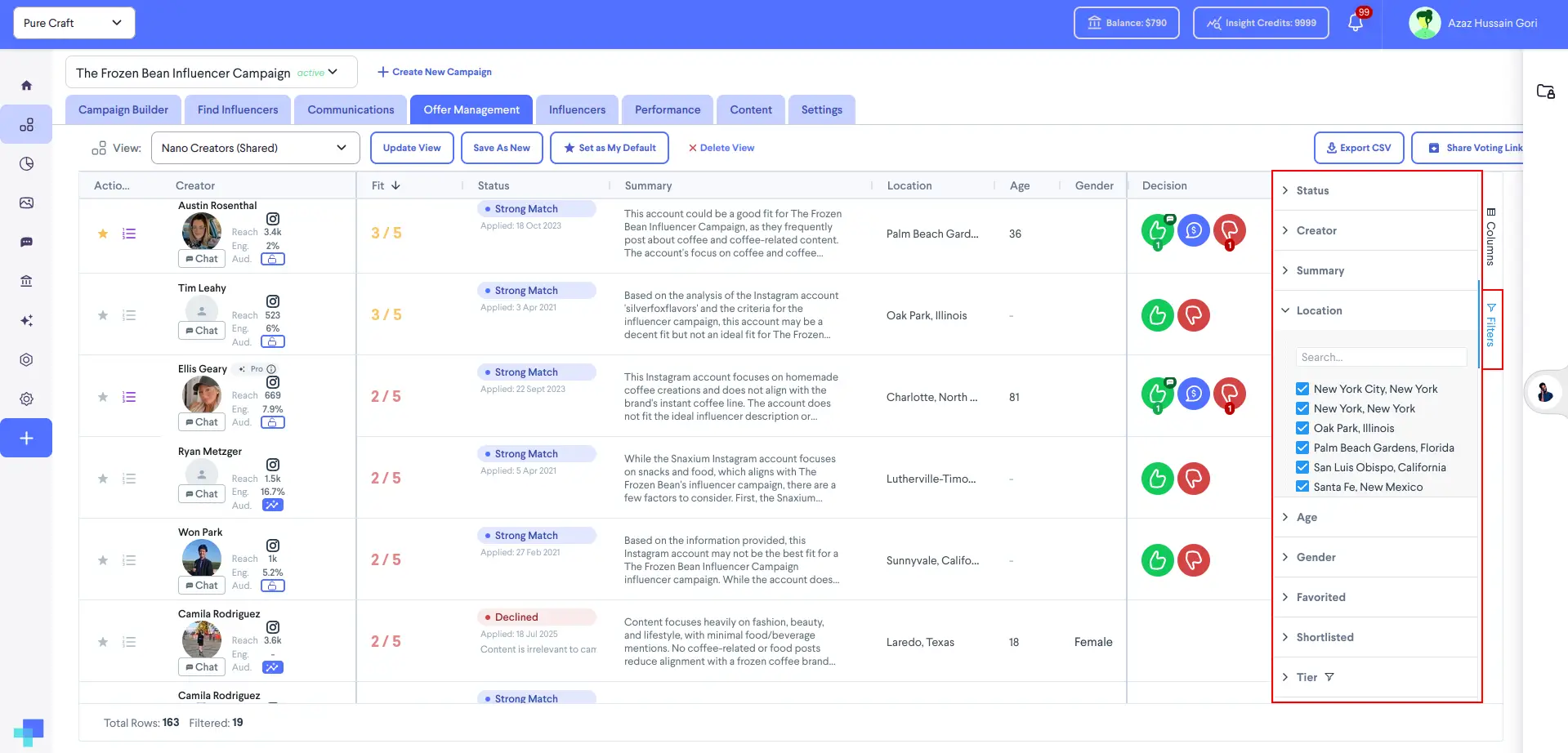The width and height of the screenshot is (1568, 753).
Task: Switch to the Settings tab
Action: tap(822, 109)
